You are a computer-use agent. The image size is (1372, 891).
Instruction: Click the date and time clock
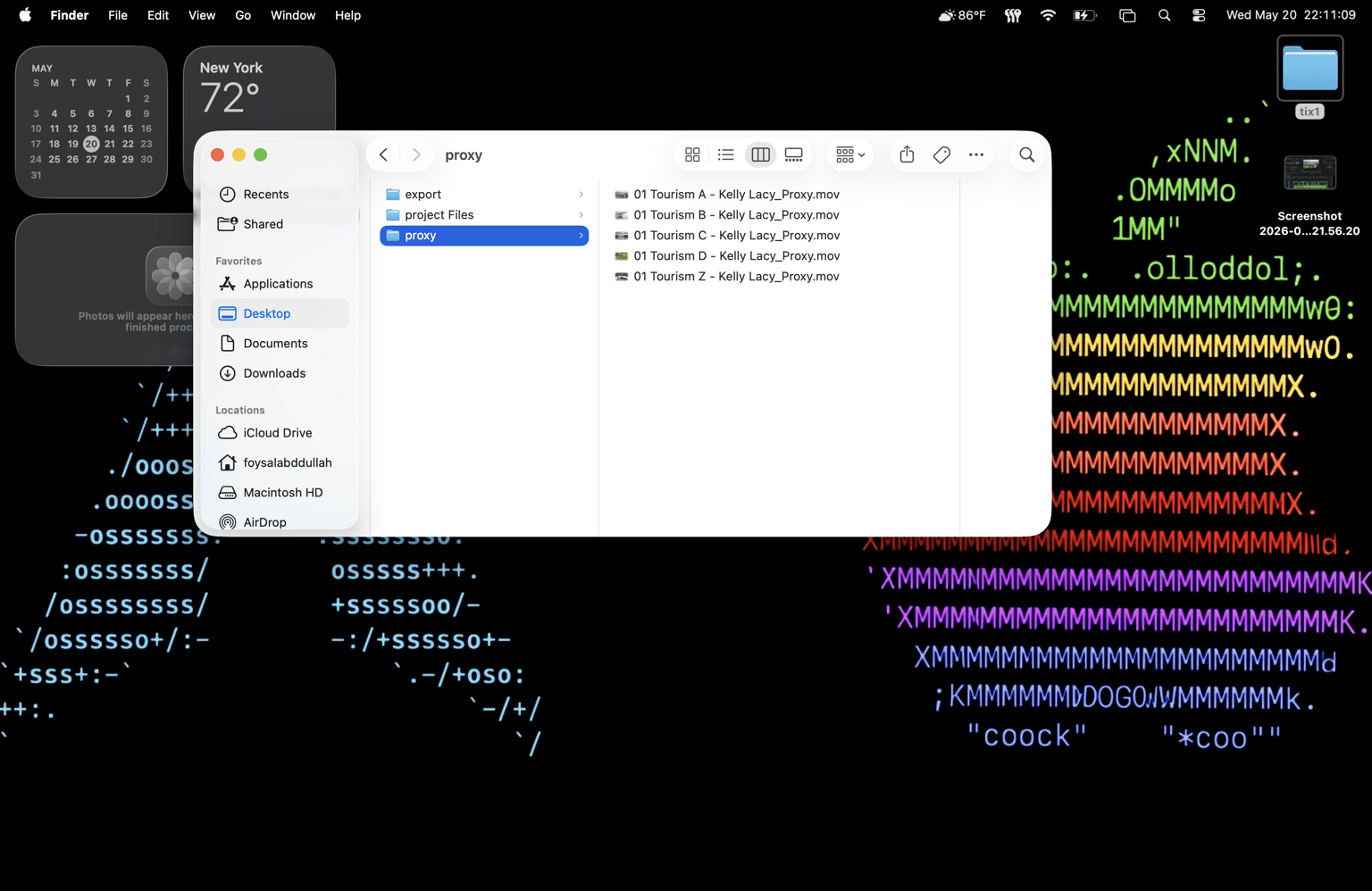point(1291,15)
